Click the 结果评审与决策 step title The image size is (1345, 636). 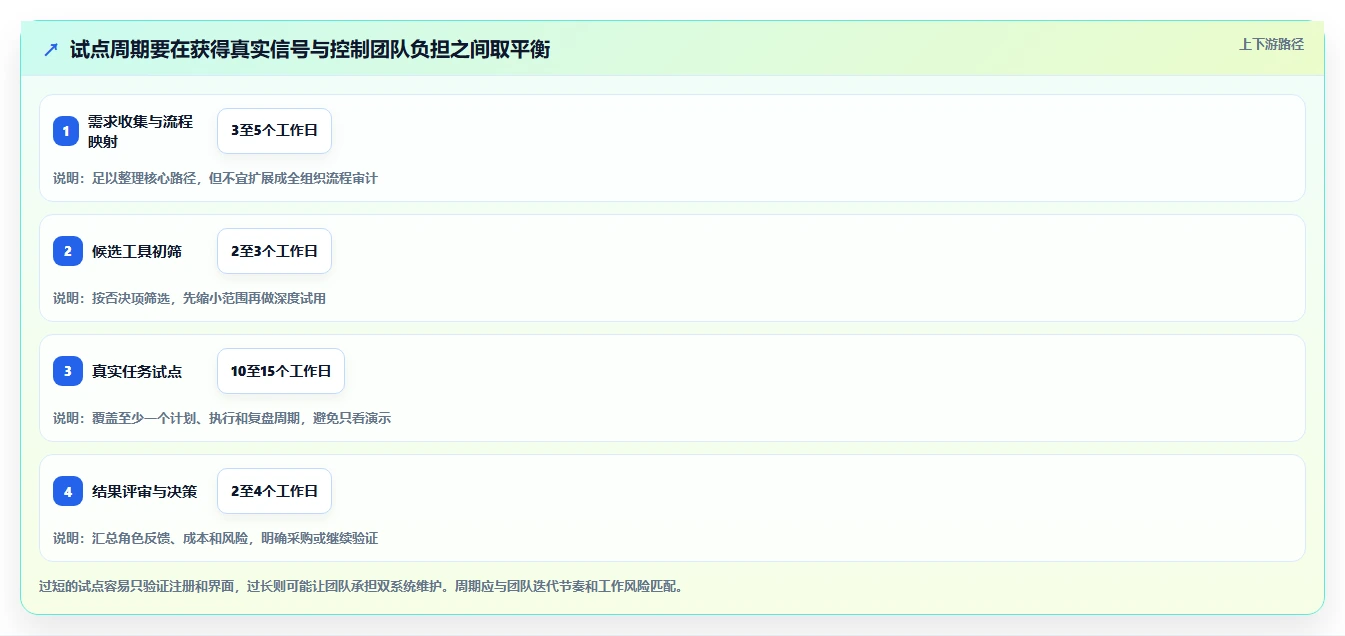[x=144, y=491]
